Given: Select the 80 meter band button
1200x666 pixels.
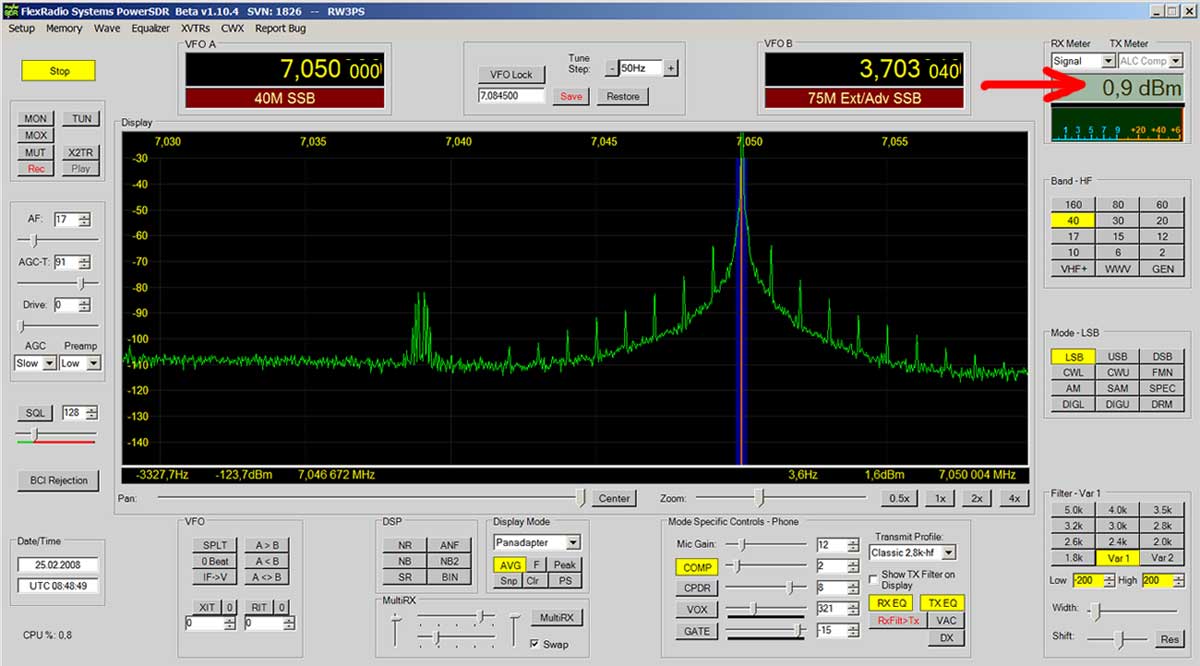Looking at the screenshot, I should (x=1118, y=204).
